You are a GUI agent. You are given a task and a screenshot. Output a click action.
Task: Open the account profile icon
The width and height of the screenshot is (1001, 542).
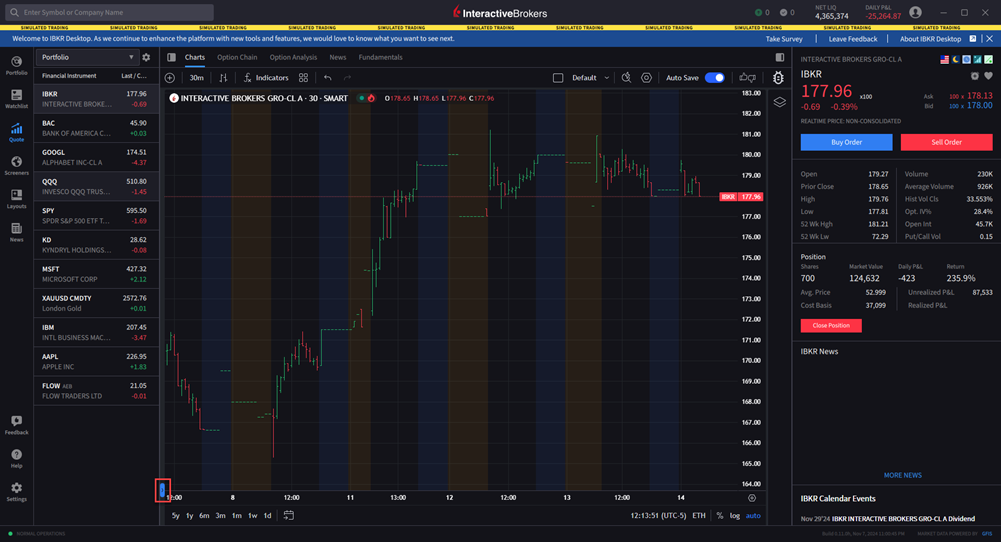915,13
